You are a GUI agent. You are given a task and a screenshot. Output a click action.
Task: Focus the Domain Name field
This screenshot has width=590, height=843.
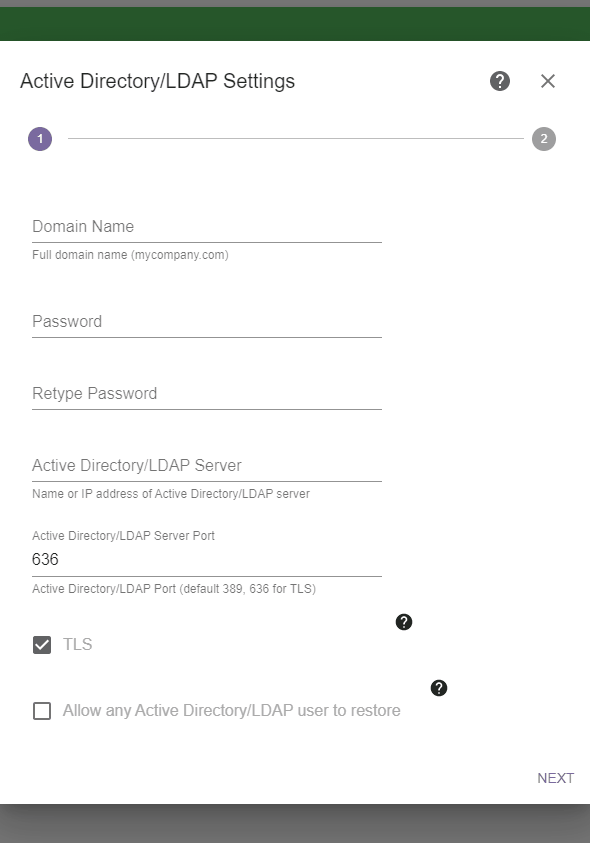207,227
